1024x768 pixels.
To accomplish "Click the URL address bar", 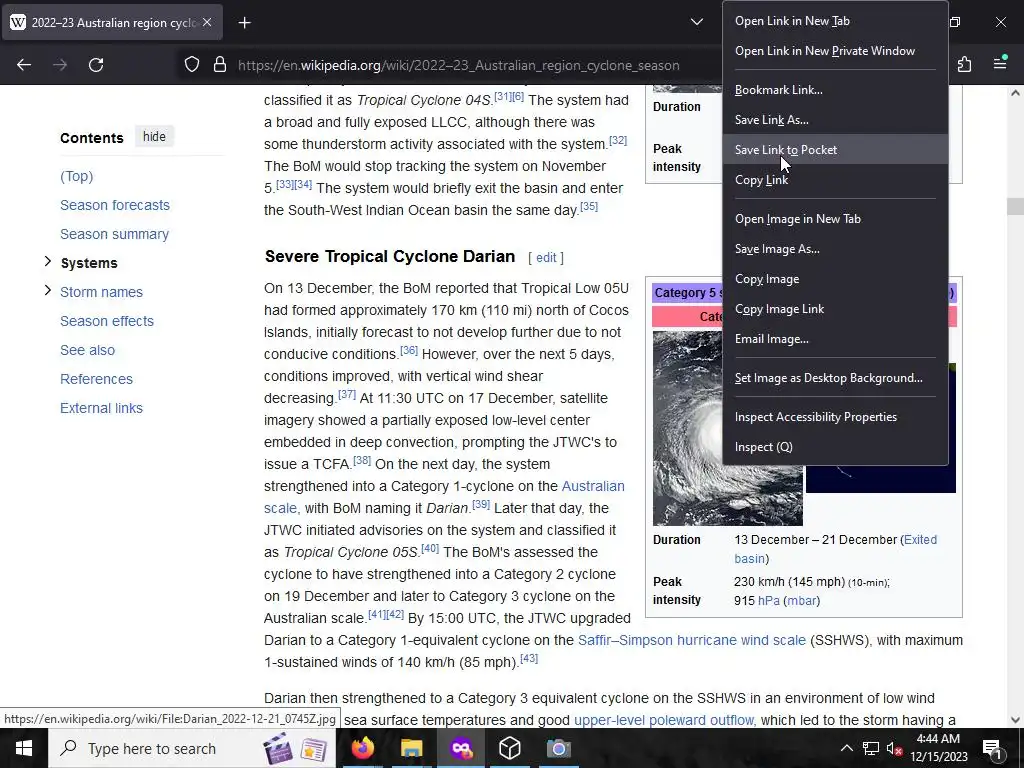I will pyautogui.click(x=457, y=65).
